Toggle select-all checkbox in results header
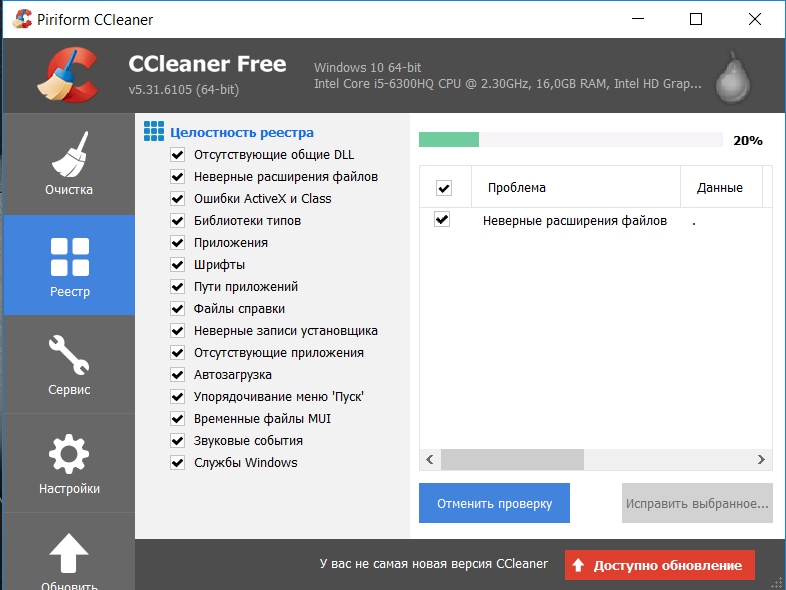The width and height of the screenshot is (786, 590). [444, 188]
